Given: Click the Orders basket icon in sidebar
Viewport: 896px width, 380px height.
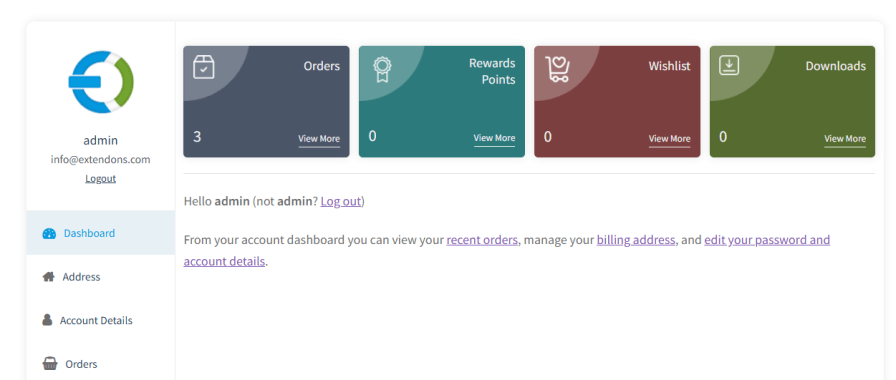Looking at the screenshot, I should tap(50, 364).
